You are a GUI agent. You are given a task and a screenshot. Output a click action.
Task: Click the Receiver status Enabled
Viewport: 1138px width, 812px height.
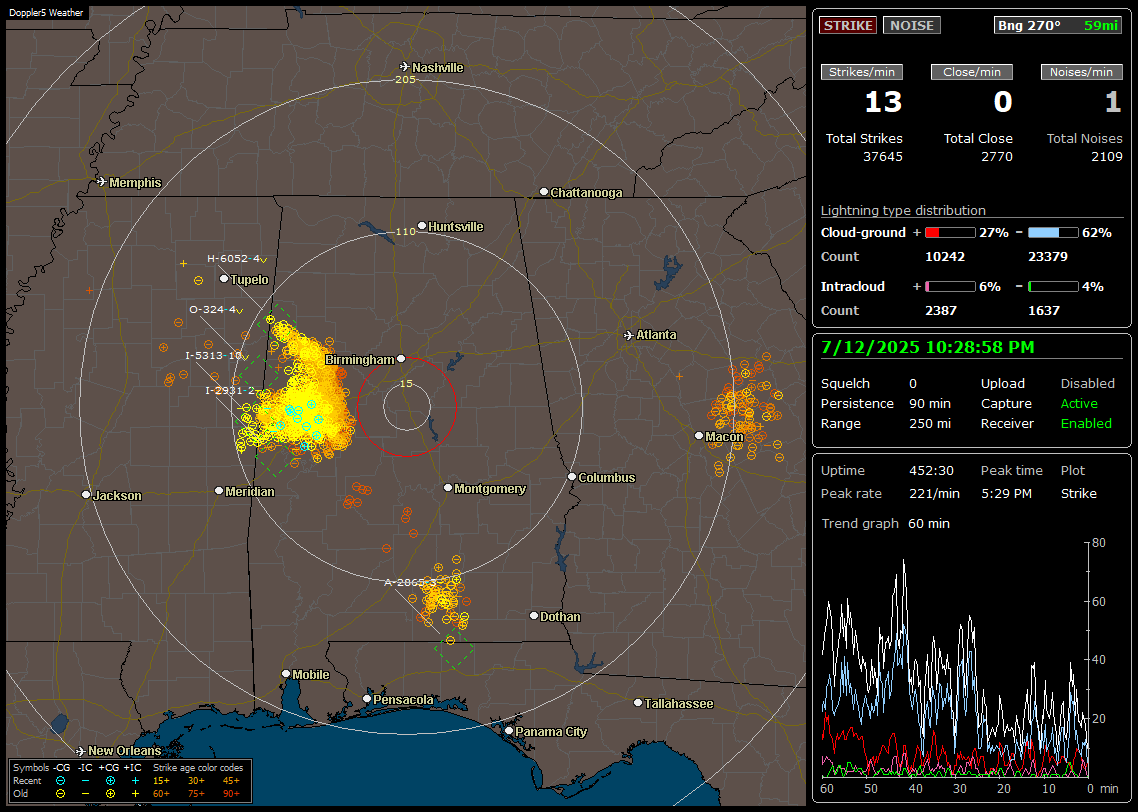pos(1086,423)
